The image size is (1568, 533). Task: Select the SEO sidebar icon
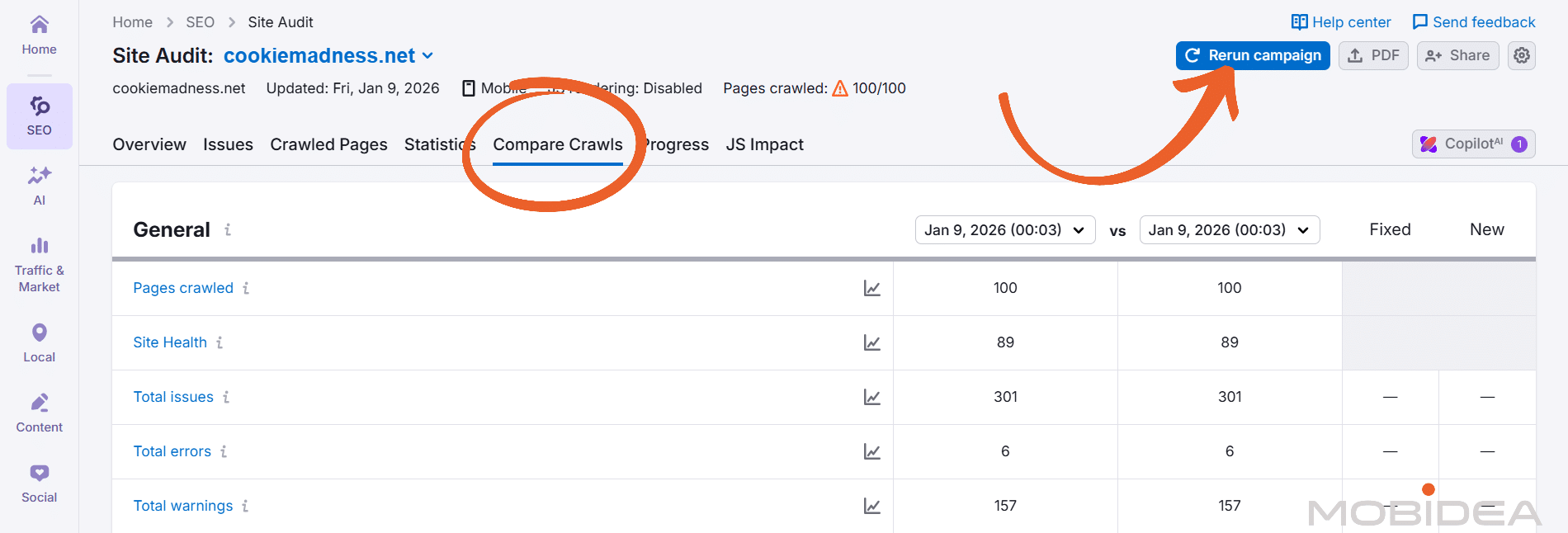click(x=39, y=116)
